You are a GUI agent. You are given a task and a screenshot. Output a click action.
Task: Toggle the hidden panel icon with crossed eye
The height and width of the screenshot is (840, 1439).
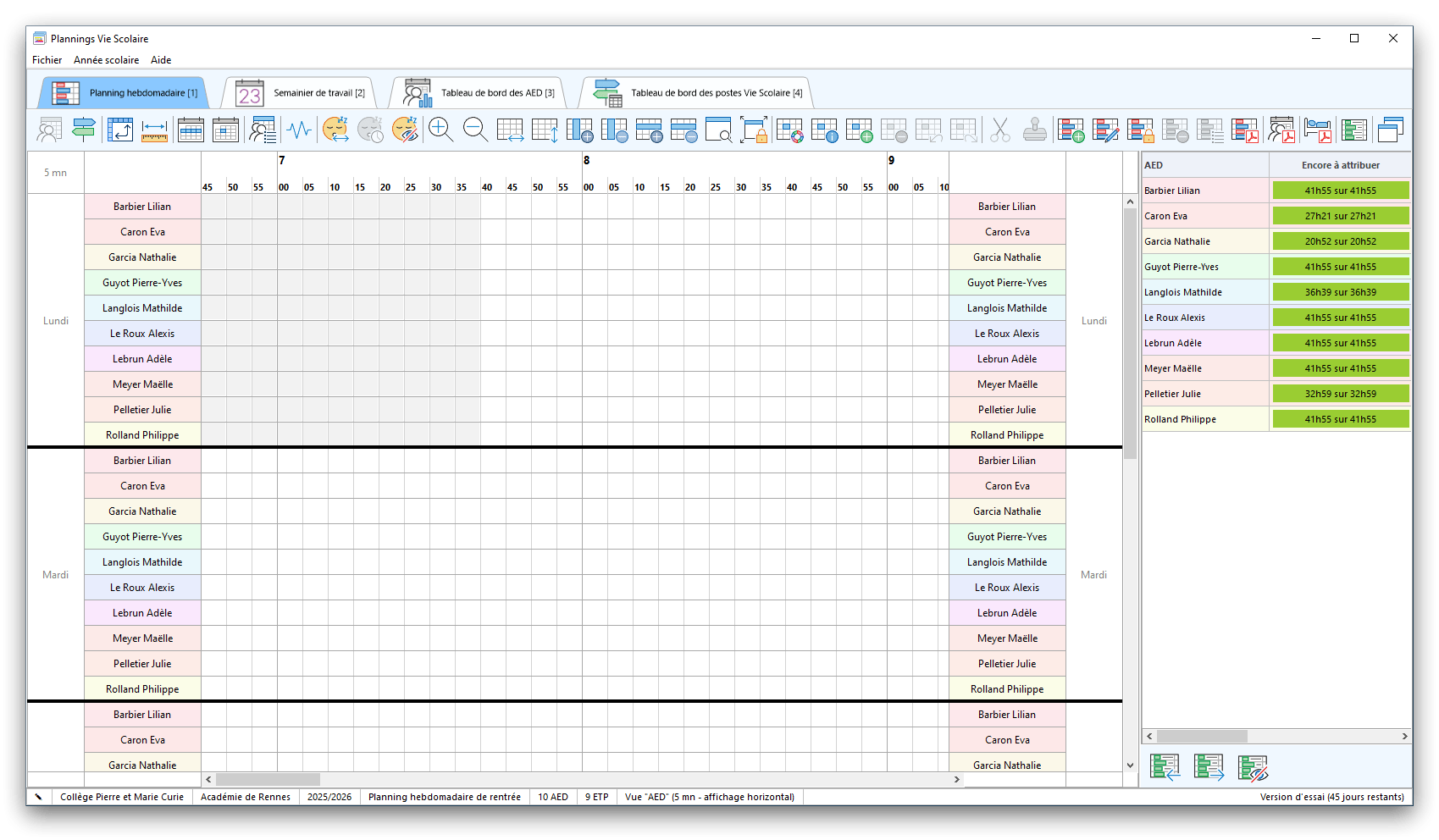click(1252, 767)
